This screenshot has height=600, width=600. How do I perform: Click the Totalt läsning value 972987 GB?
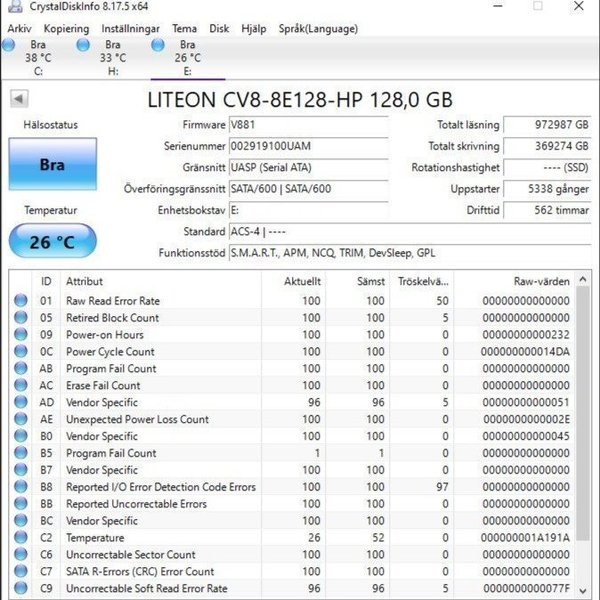point(547,125)
